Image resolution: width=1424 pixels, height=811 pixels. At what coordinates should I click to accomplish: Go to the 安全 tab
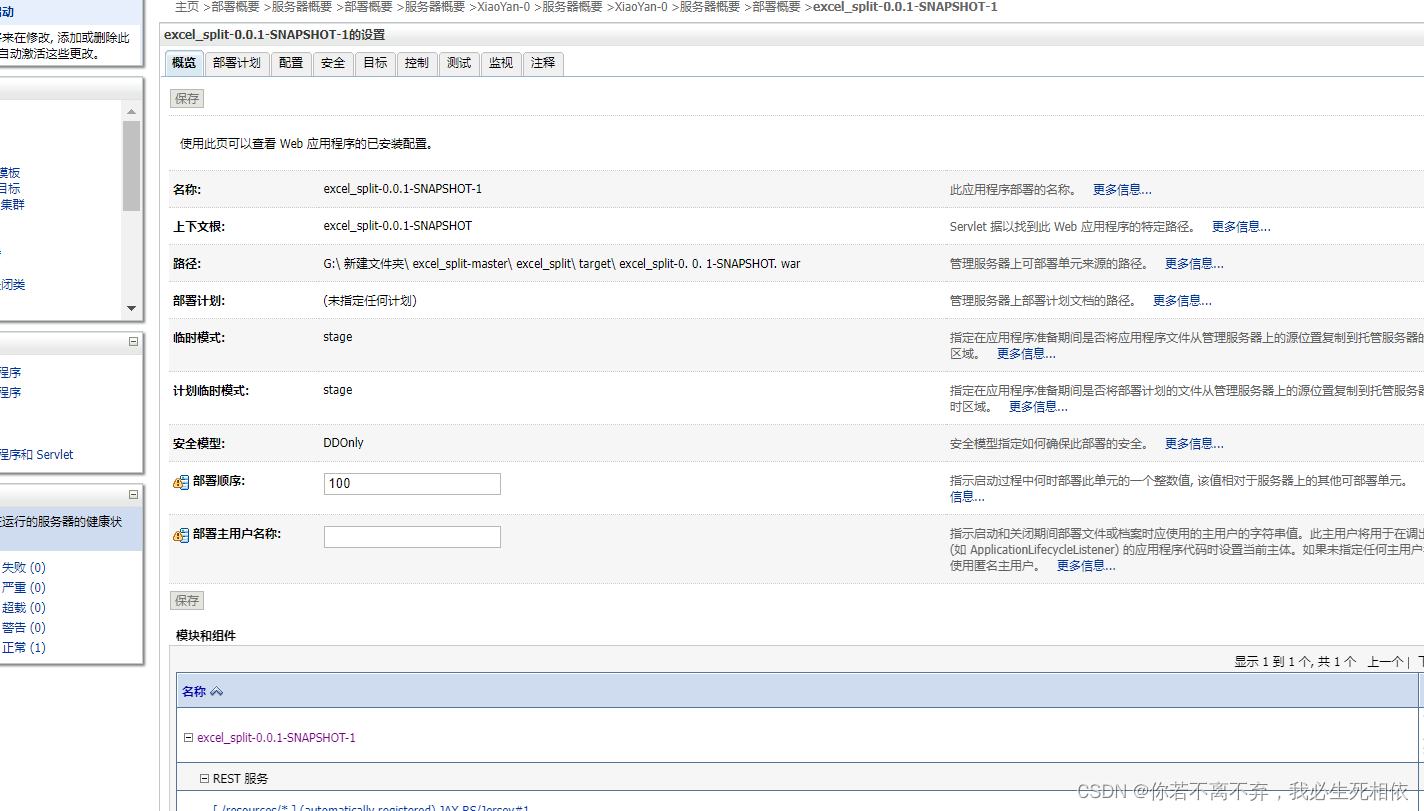[x=333, y=63]
